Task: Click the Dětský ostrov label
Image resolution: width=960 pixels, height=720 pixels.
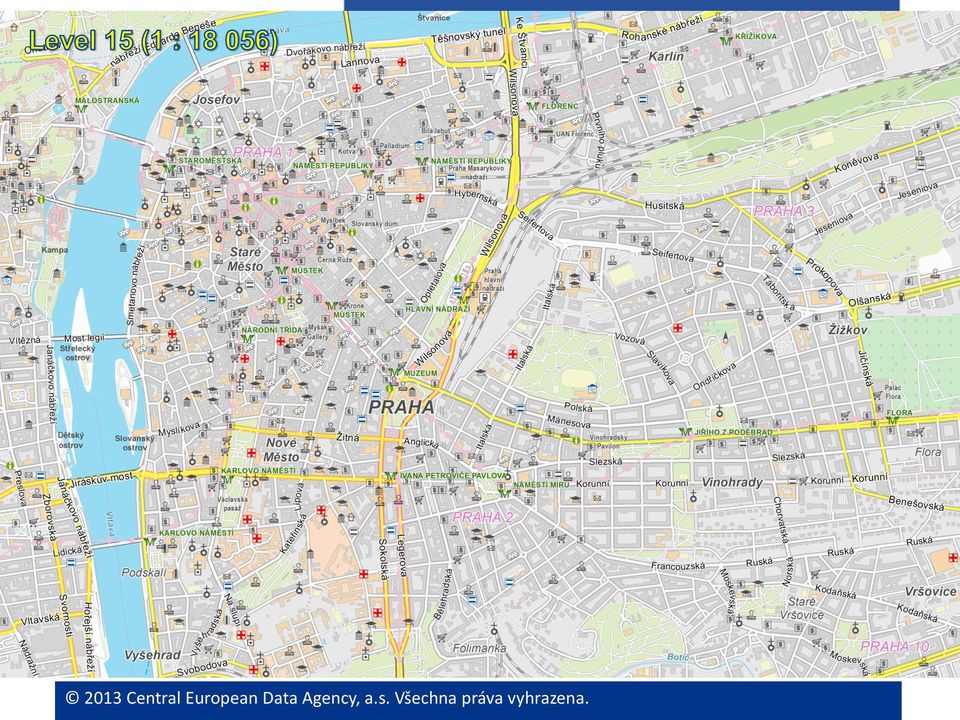Action: pos(71,440)
